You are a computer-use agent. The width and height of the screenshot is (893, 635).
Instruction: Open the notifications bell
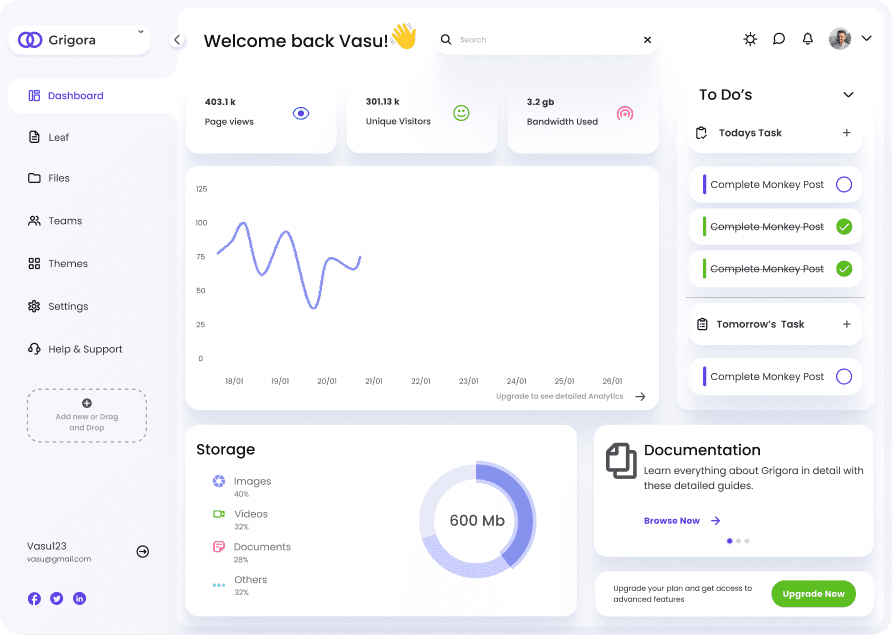pyautogui.click(x=808, y=39)
